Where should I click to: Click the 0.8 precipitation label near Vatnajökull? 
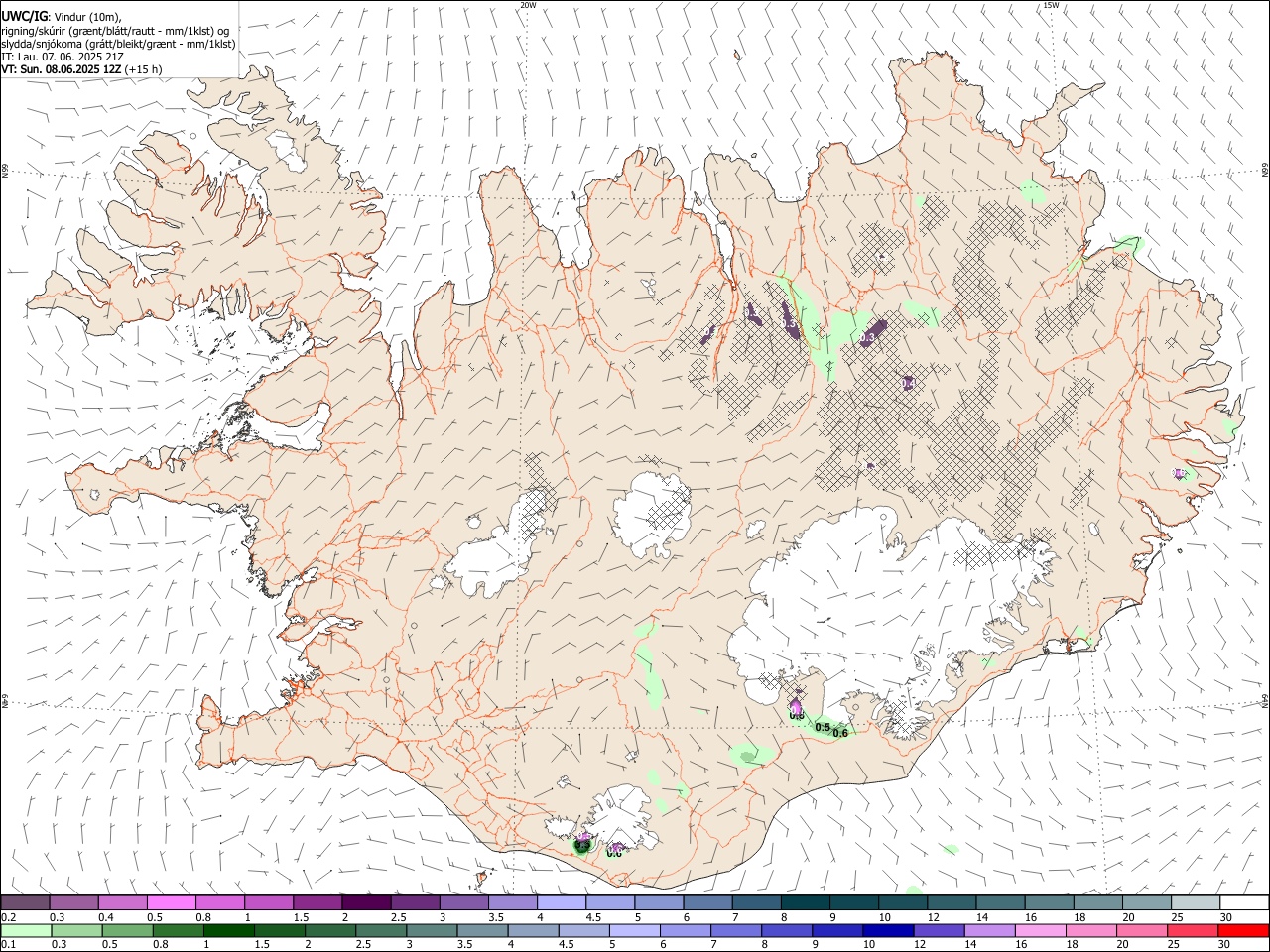796,715
